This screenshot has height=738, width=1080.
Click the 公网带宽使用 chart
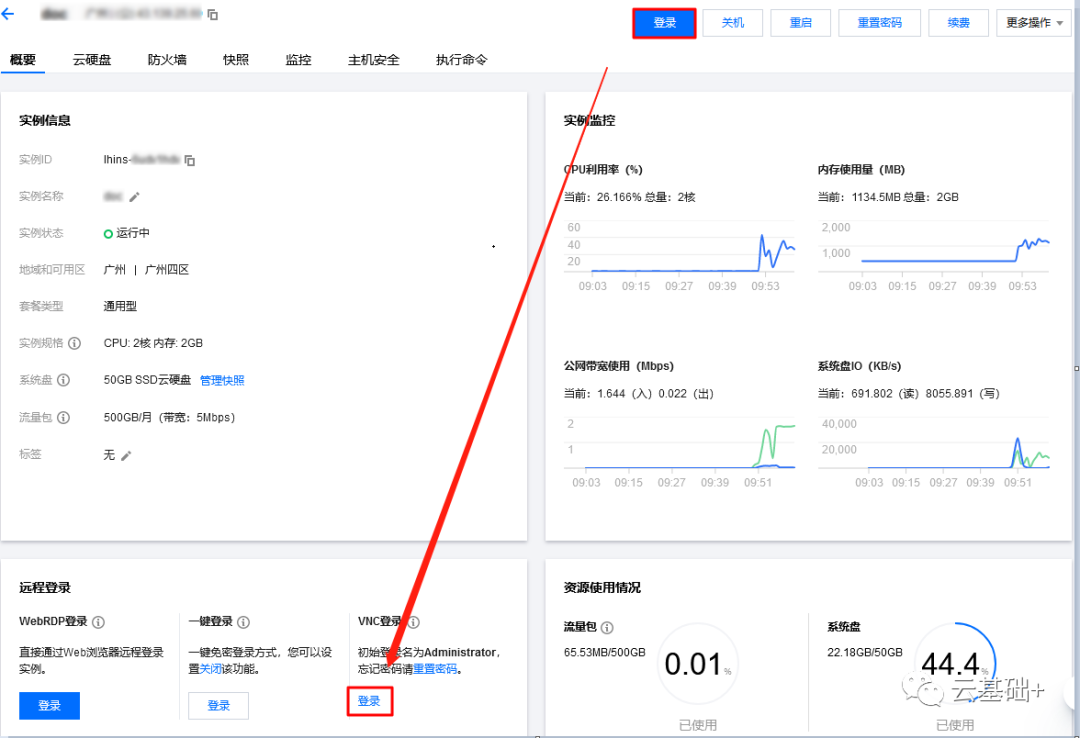[679, 451]
